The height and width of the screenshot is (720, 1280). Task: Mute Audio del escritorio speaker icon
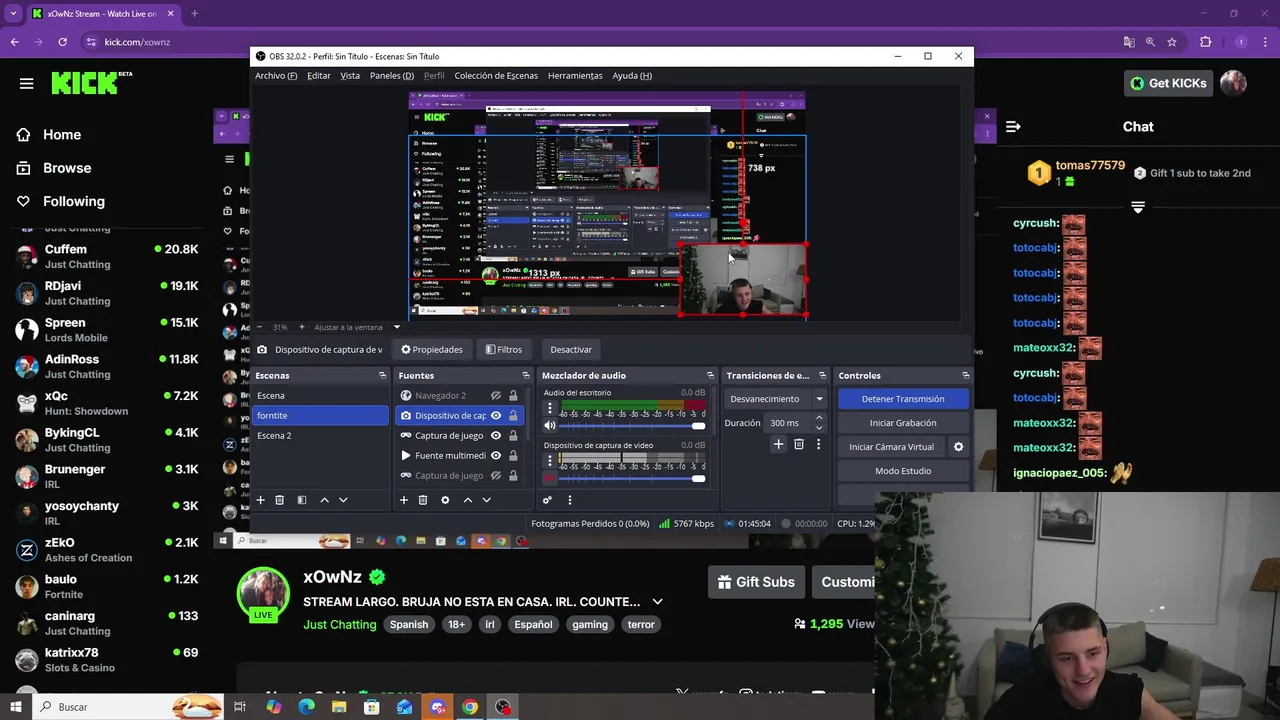[x=549, y=425]
